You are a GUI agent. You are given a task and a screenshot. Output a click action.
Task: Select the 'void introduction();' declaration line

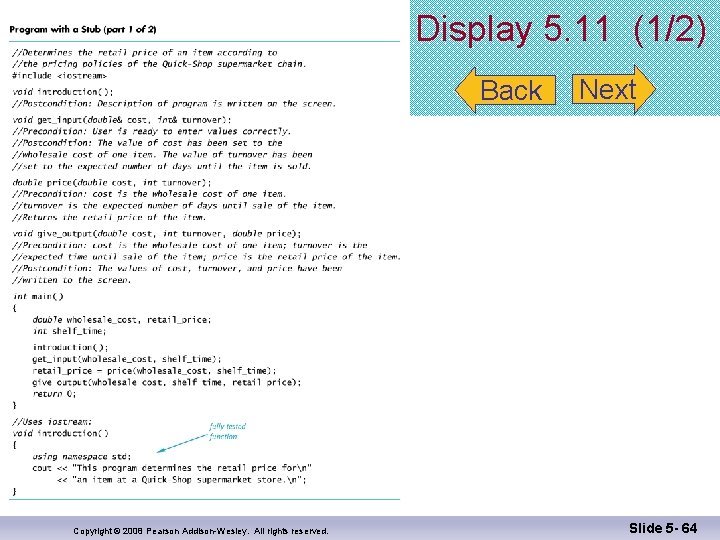tap(63, 92)
